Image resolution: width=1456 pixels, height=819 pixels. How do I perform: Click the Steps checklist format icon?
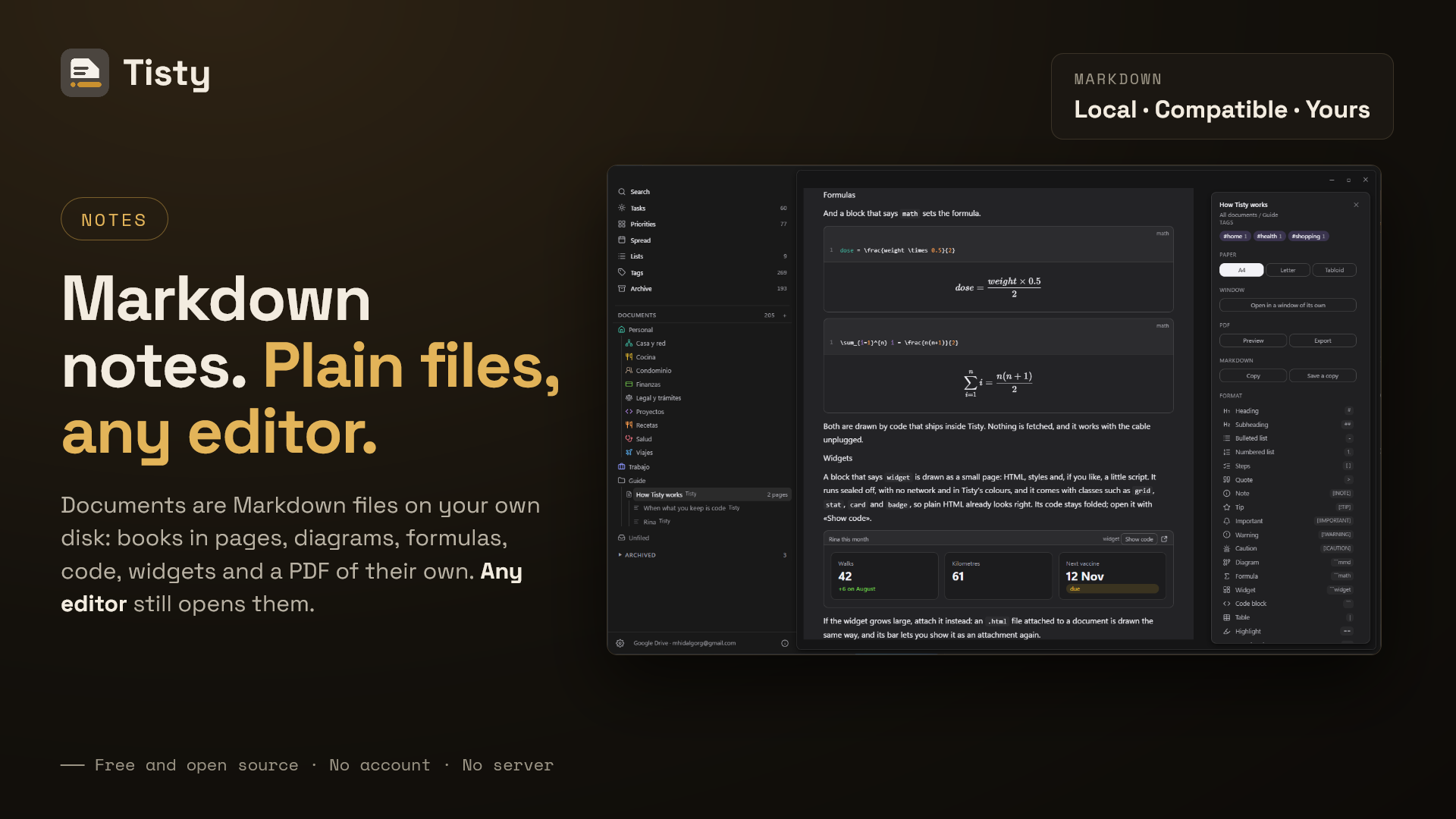[x=1226, y=466]
